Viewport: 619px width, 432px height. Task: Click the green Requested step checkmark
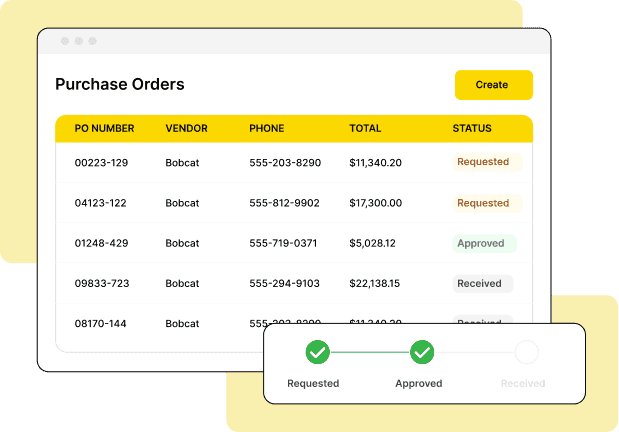pyautogui.click(x=317, y=352)
